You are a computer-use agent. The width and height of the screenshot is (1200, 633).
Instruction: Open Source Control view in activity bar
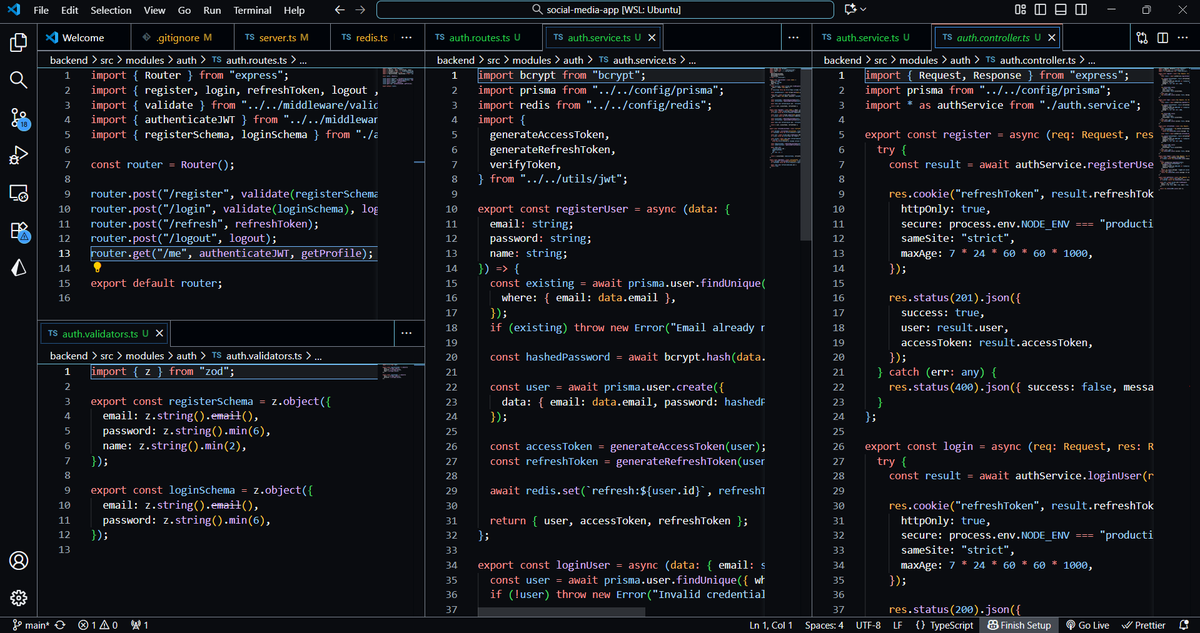[x=18, y=118]
